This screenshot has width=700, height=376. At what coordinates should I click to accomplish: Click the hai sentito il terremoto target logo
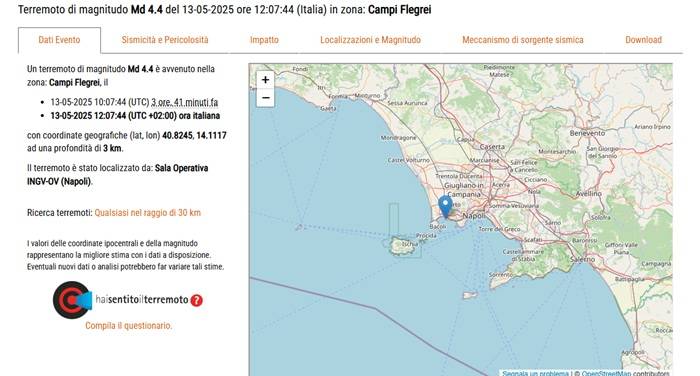72,300
